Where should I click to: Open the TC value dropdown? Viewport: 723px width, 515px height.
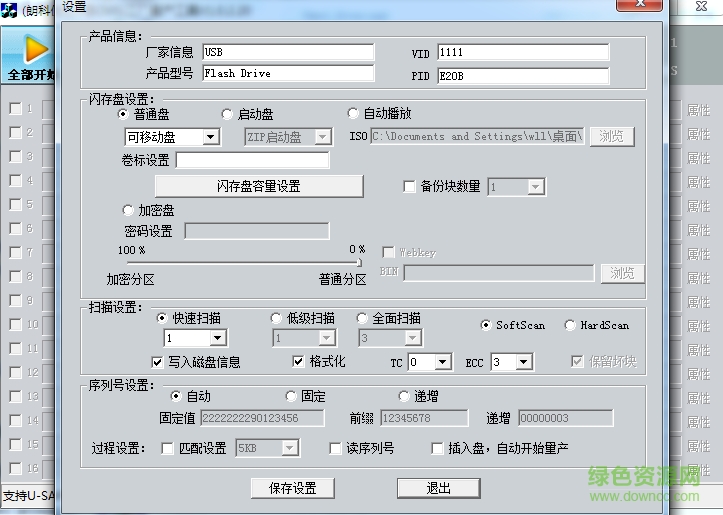443,362
